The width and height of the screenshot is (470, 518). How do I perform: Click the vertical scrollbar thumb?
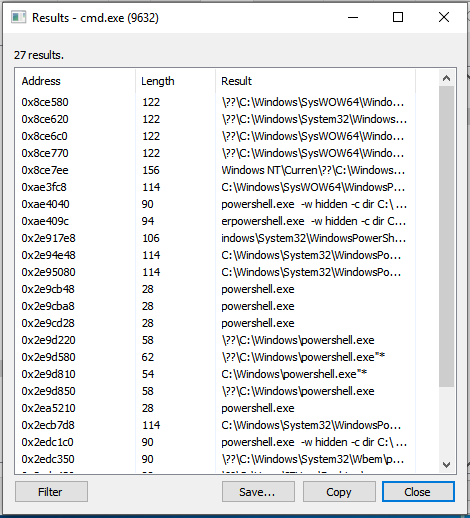[446, 237]
